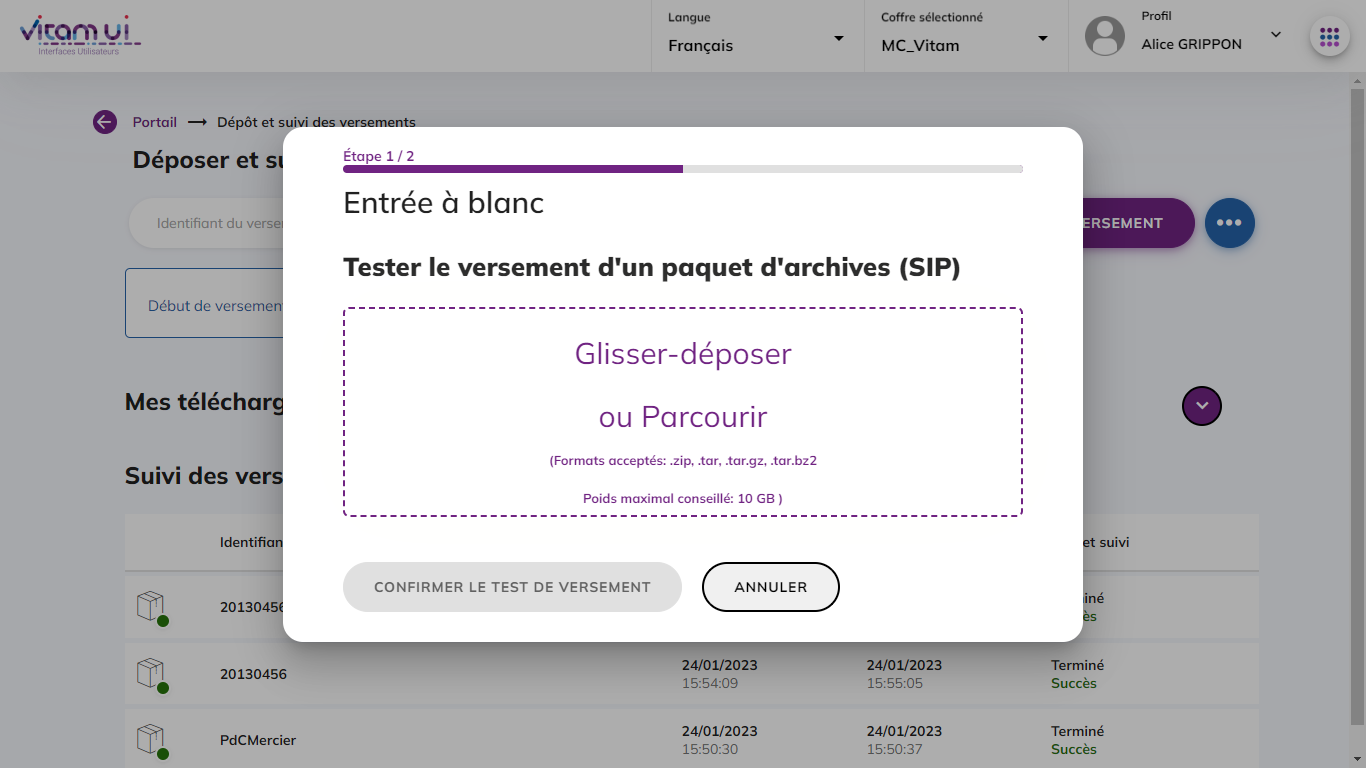Open the Coffre sélectionné MC_Vitam dropdown

pyautogui.click(x=965, y=37)
